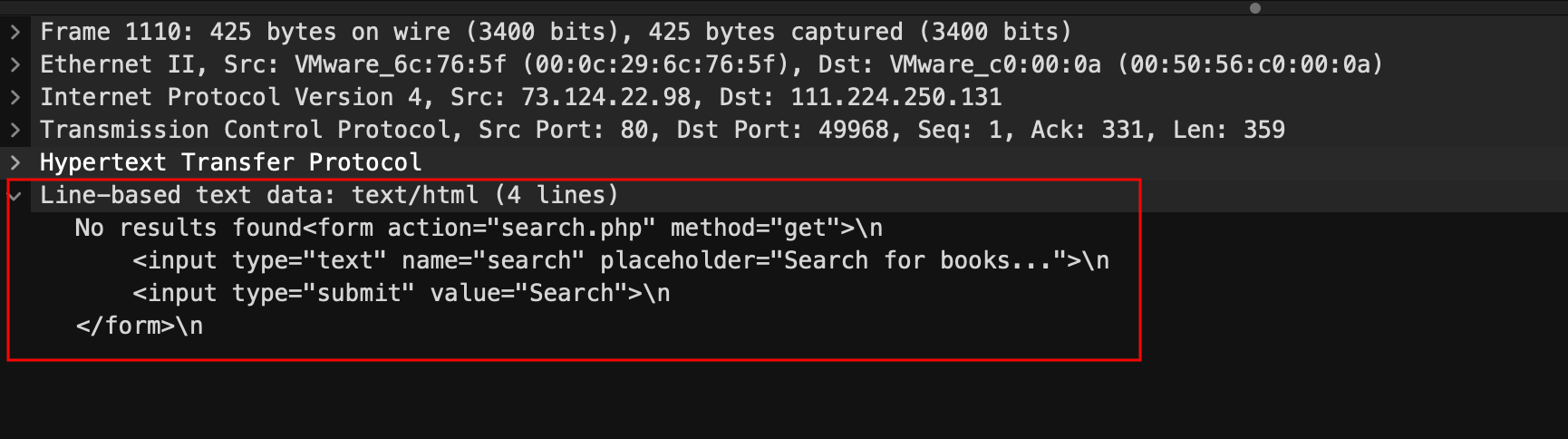
Task: Collapse Line-based text data chevron
Action: [15, 195]
